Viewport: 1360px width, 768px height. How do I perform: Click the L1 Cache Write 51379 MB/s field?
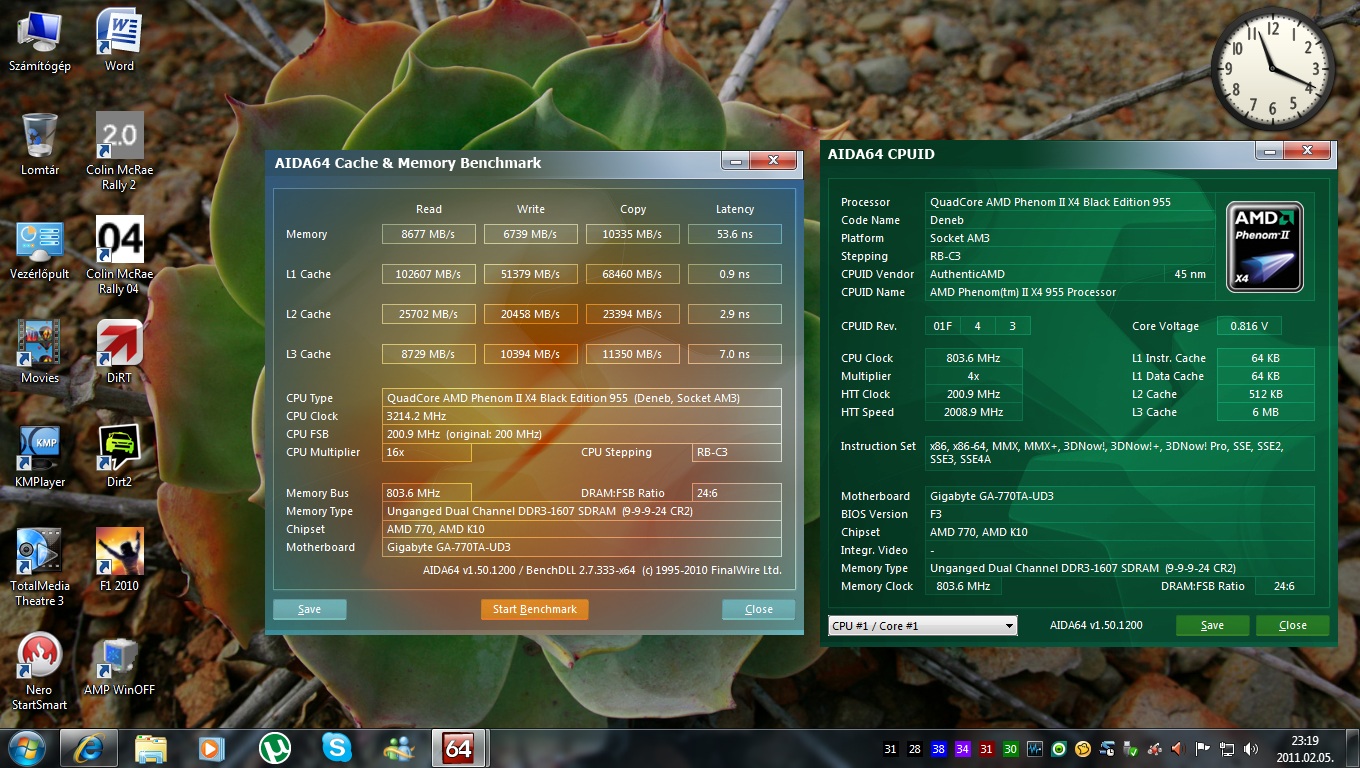531,274
